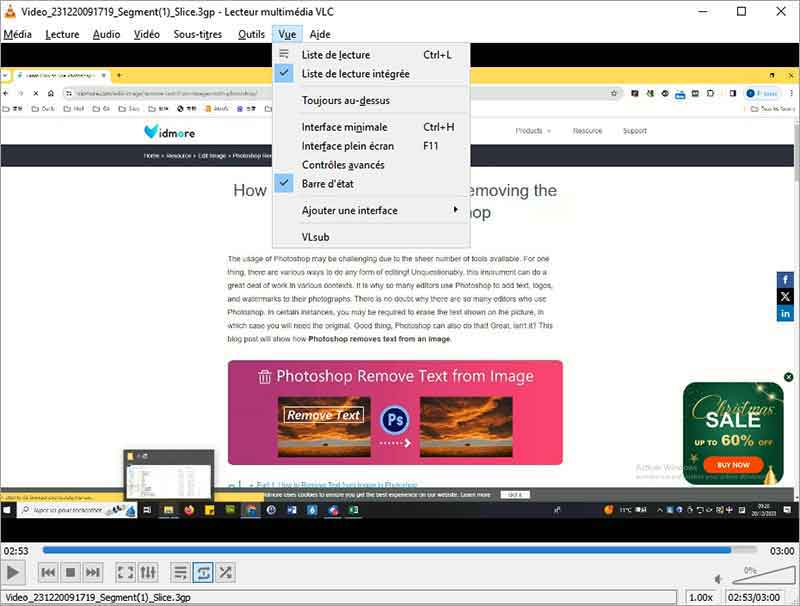Skip to the next media track

(x=93, y=572)
